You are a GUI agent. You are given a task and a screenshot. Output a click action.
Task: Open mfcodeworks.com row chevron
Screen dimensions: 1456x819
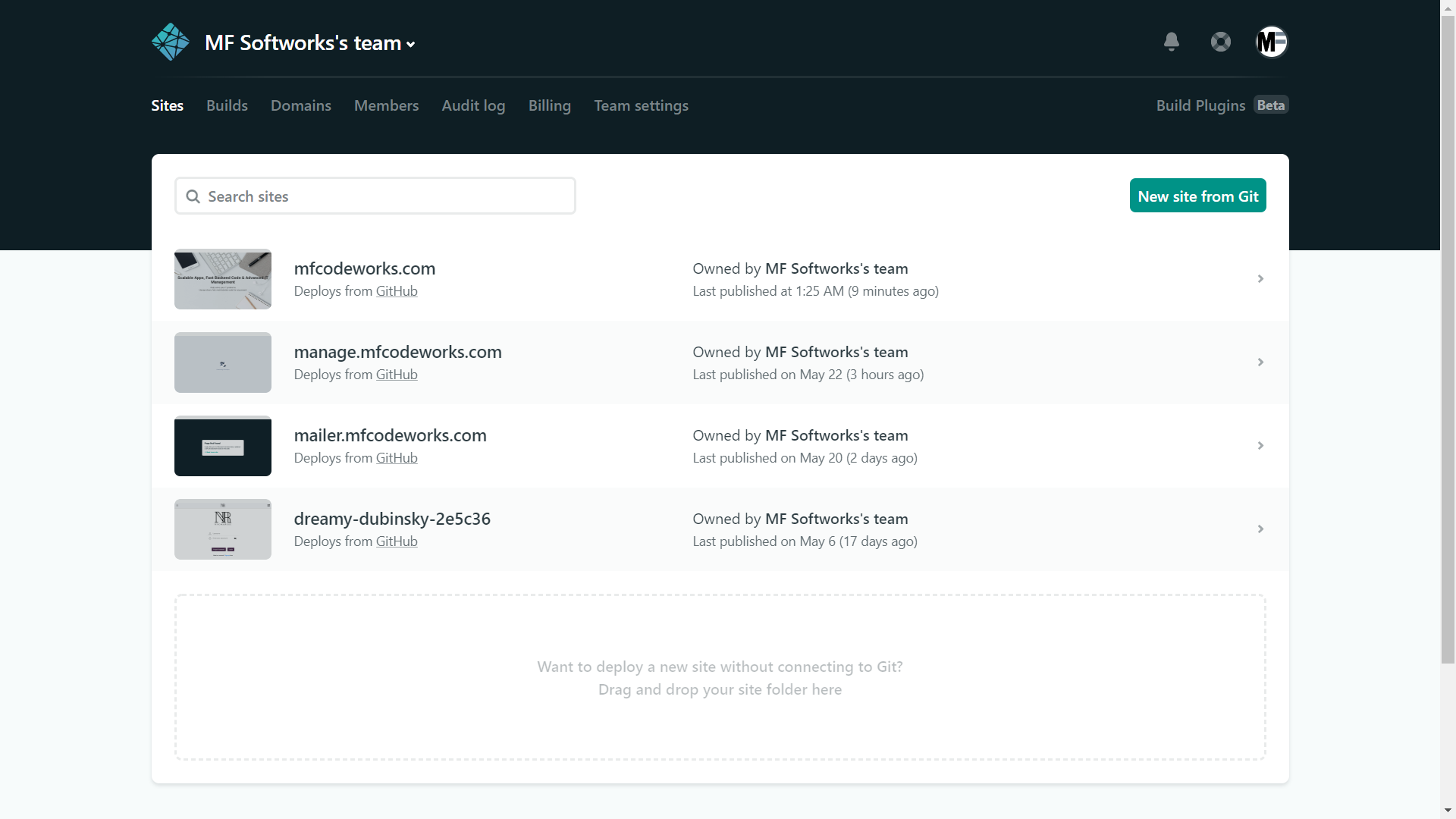1260,279
